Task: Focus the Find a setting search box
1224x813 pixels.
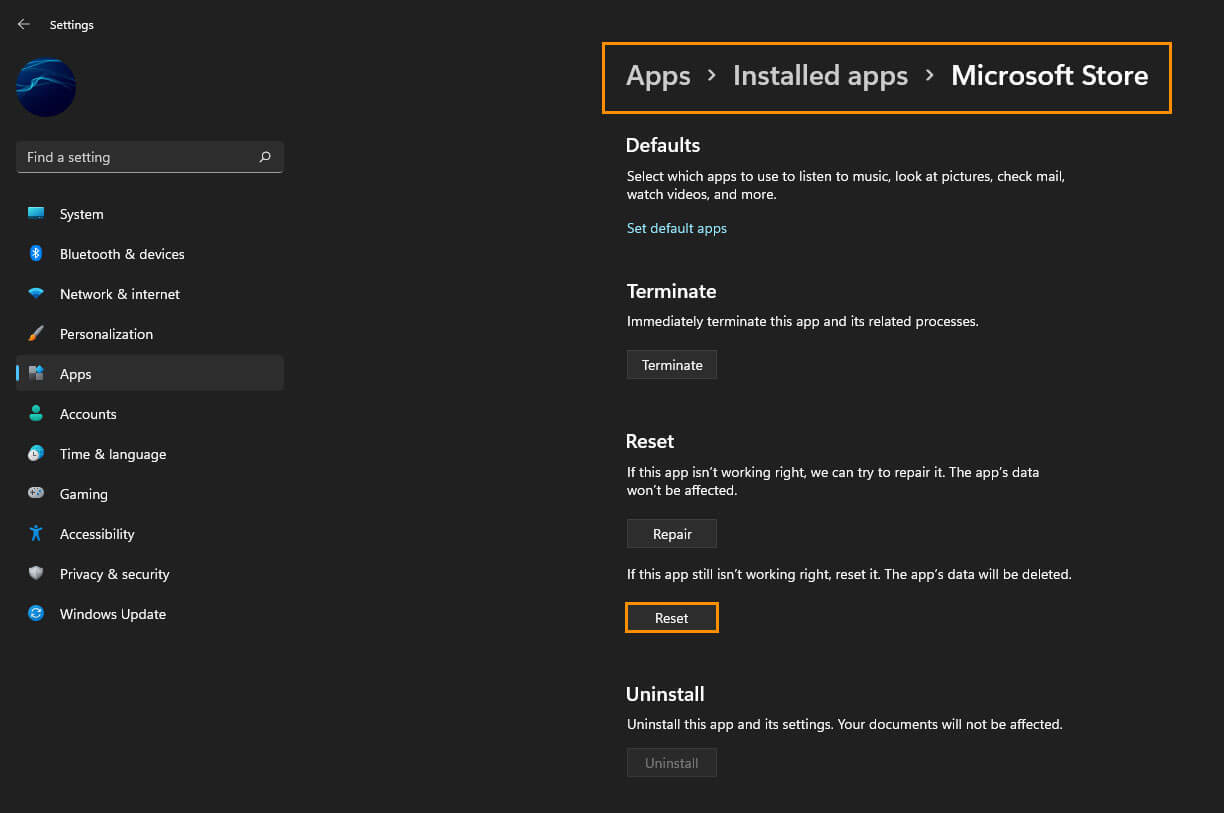Action: 150,157
